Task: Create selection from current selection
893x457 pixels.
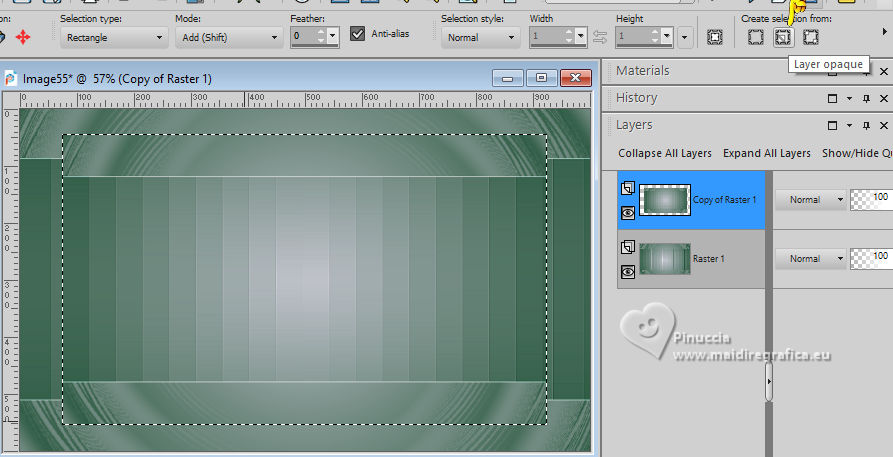Action: coord(756,38)
